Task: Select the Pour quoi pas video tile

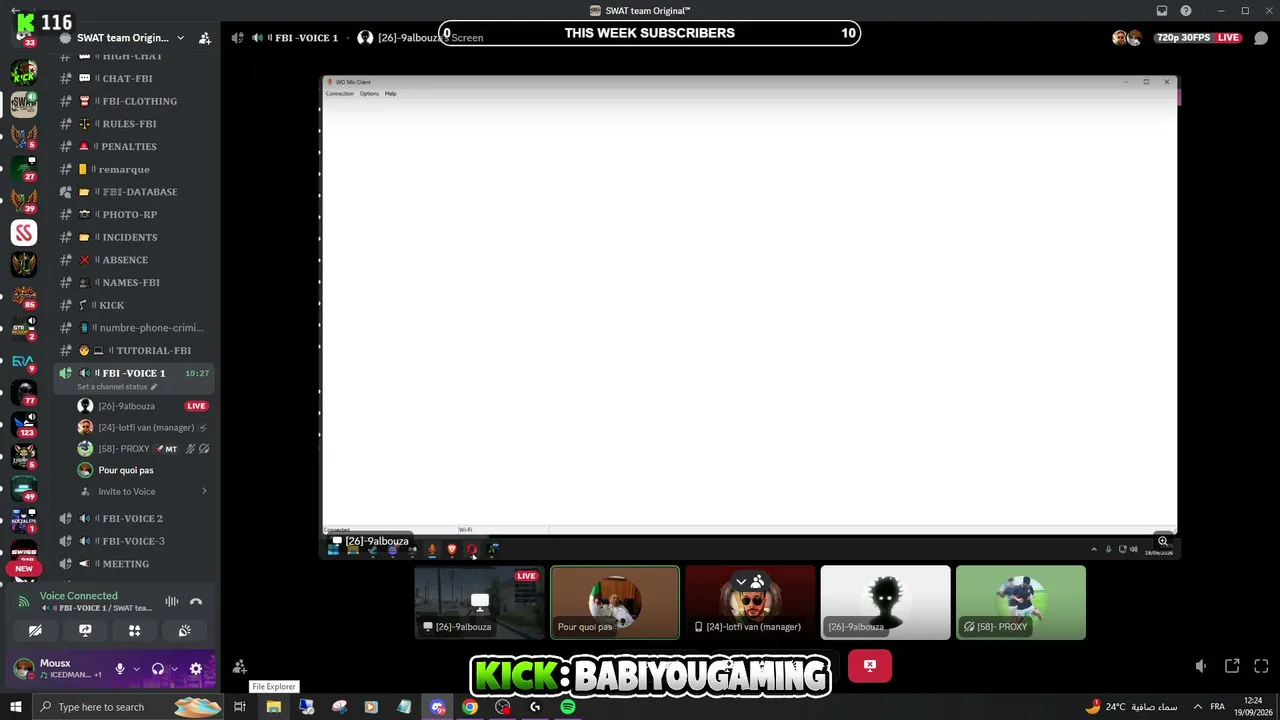Action: (615, 602)
